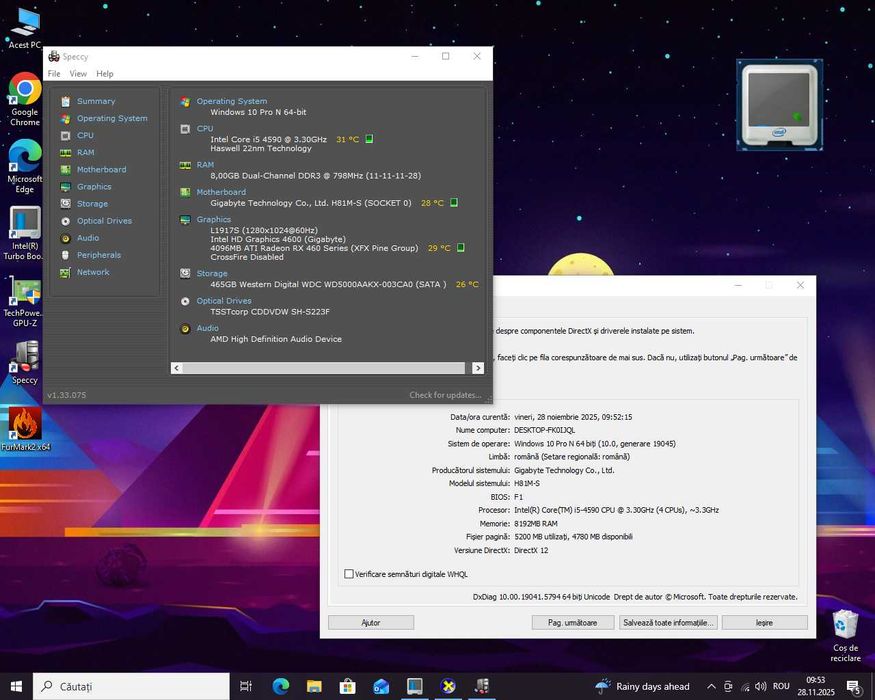This screenshot has width=875, height=700.
Task: Click Salvează toate informațiile button
Action: point(668,622)
